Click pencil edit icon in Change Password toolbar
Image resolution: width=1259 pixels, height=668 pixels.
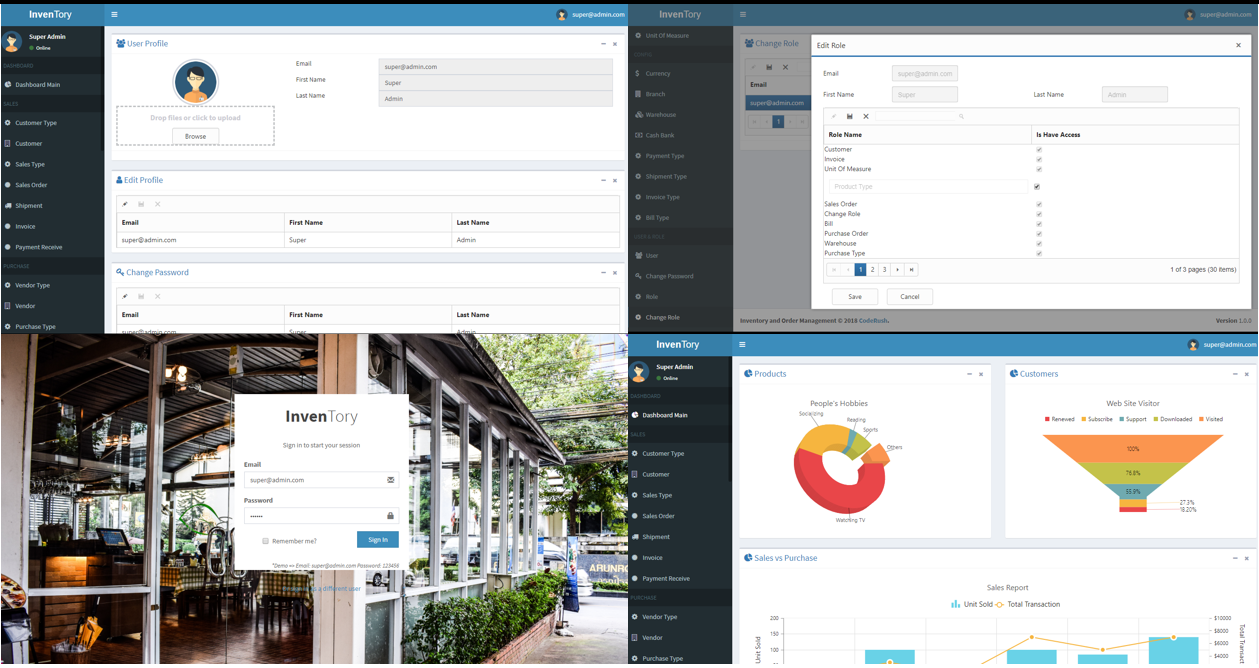tap(125, 296)
